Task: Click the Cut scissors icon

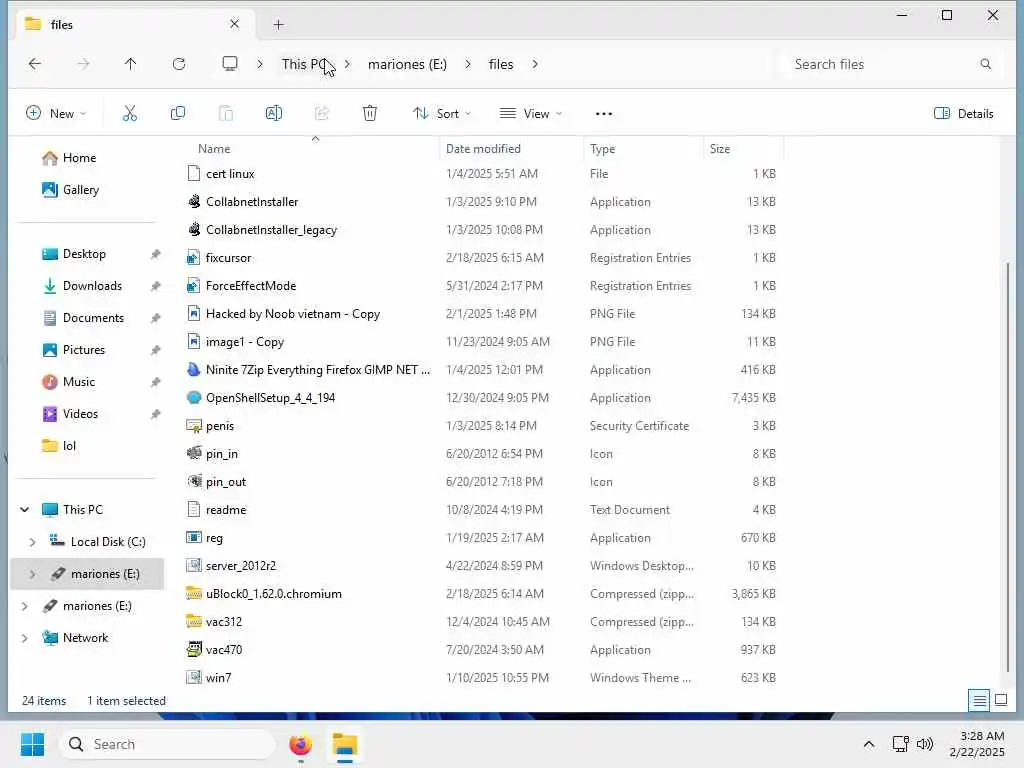Action: (x=130, y=113)
